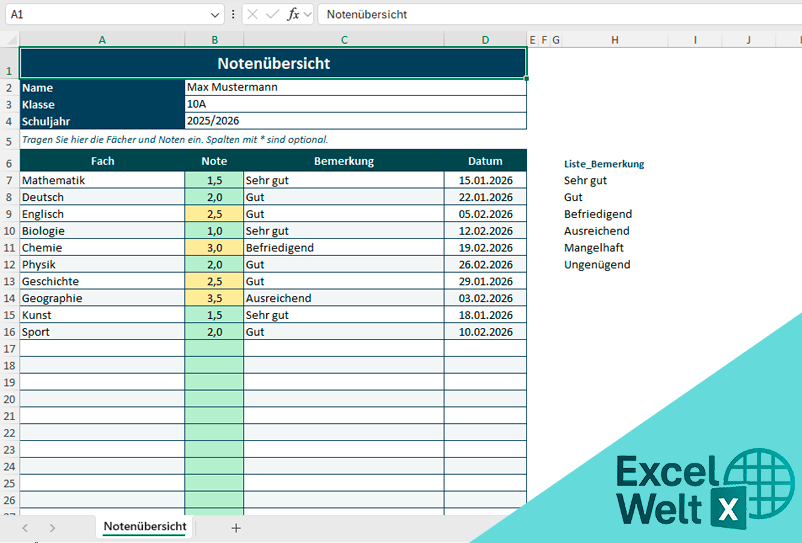
Task: Select the 2025/2026 school year cell
Action: point(355,121)
